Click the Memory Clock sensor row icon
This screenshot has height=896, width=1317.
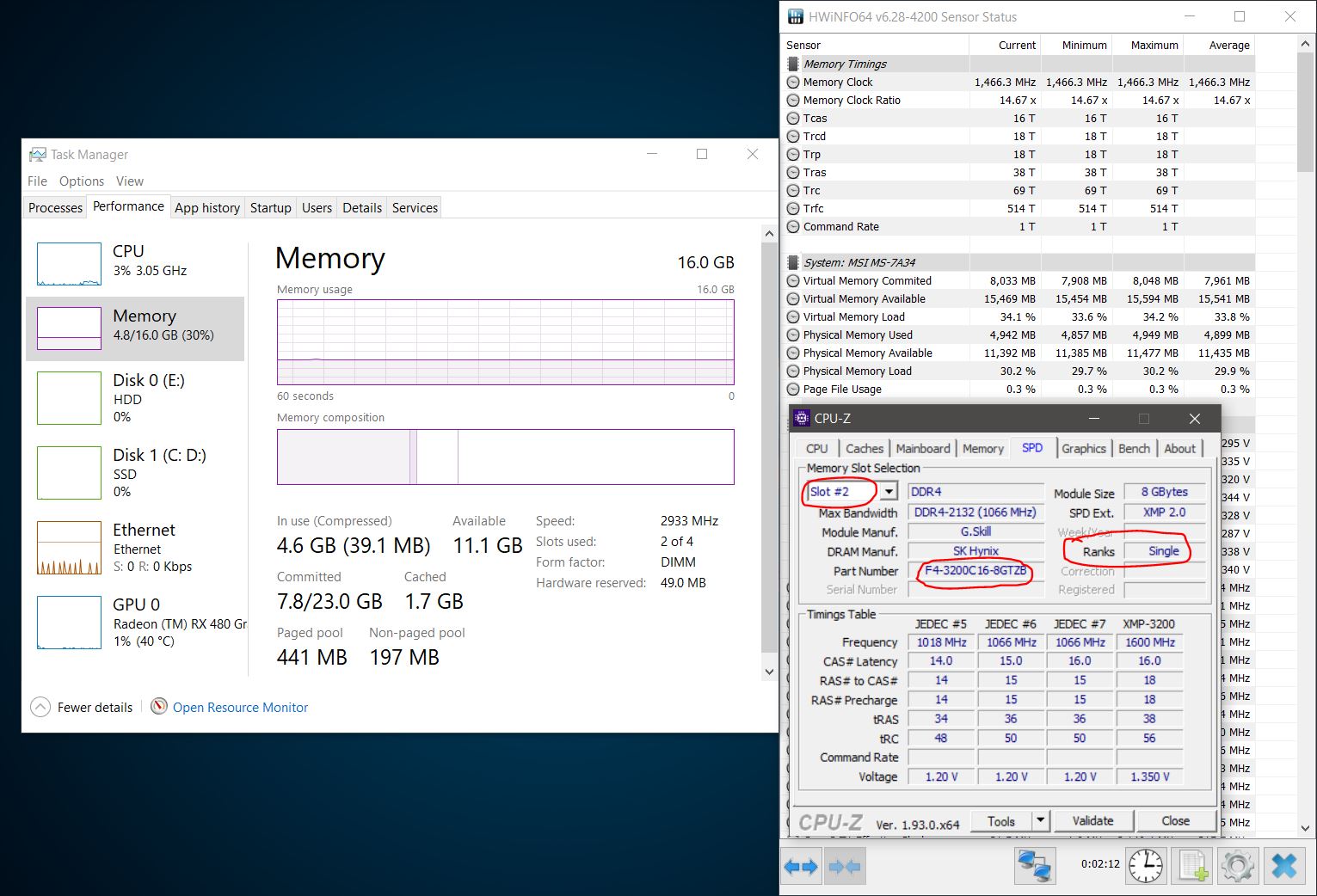coord(793,83)
